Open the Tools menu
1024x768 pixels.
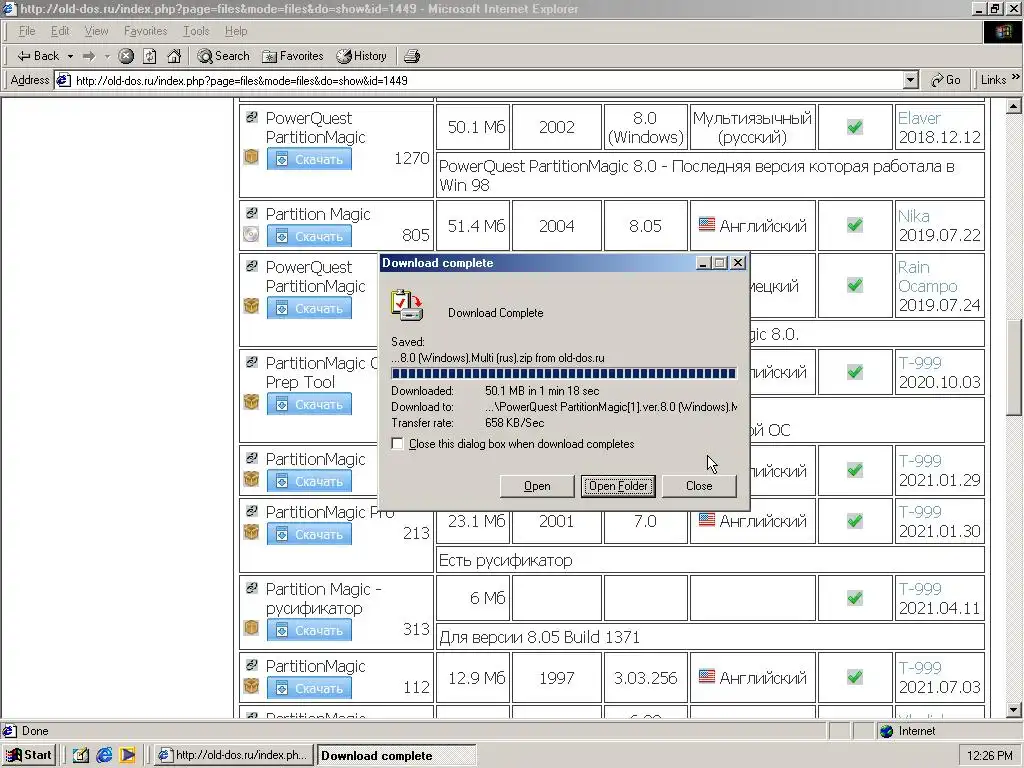click(196, 31)
